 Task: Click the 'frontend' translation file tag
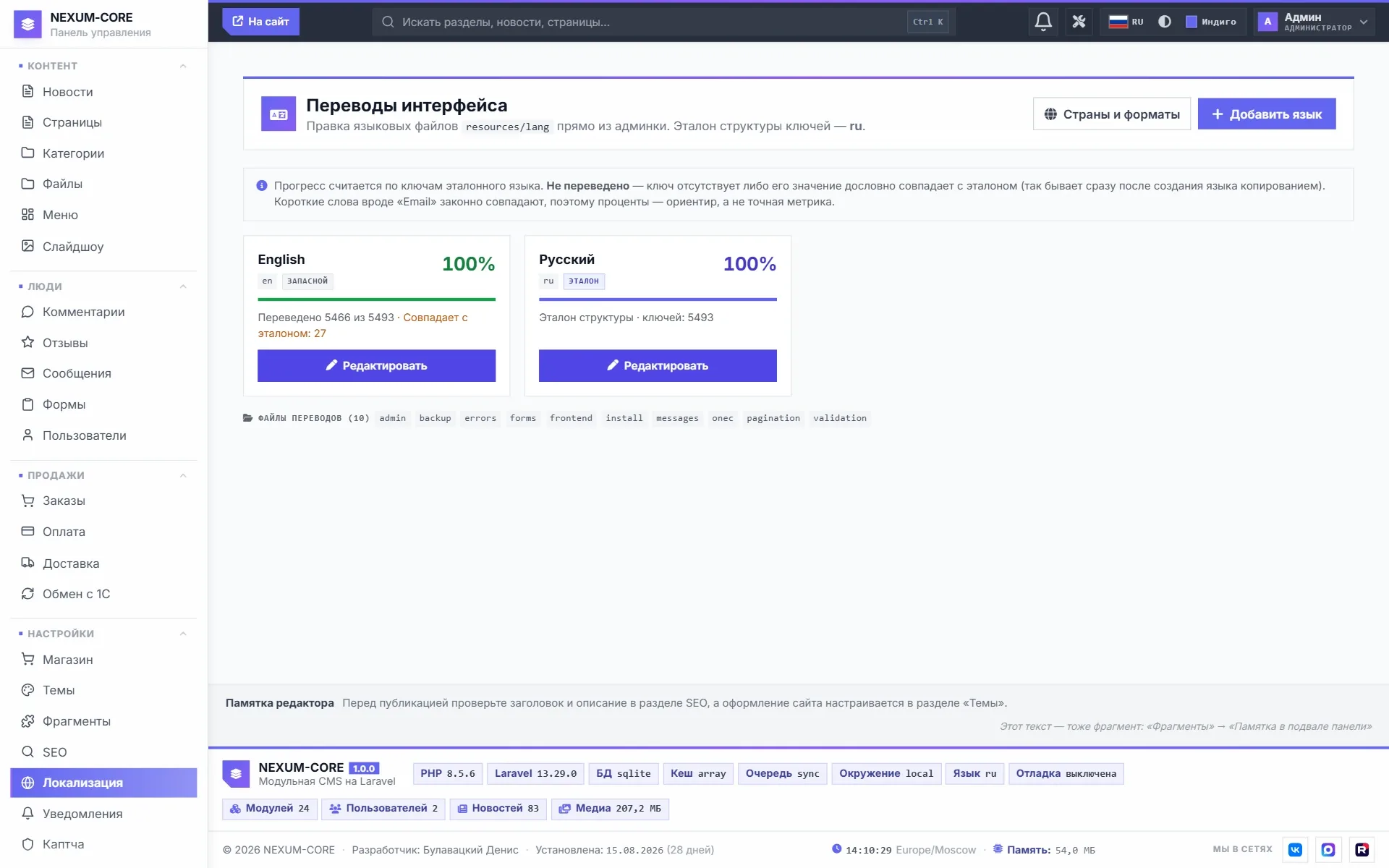click(x=571, y=418)
